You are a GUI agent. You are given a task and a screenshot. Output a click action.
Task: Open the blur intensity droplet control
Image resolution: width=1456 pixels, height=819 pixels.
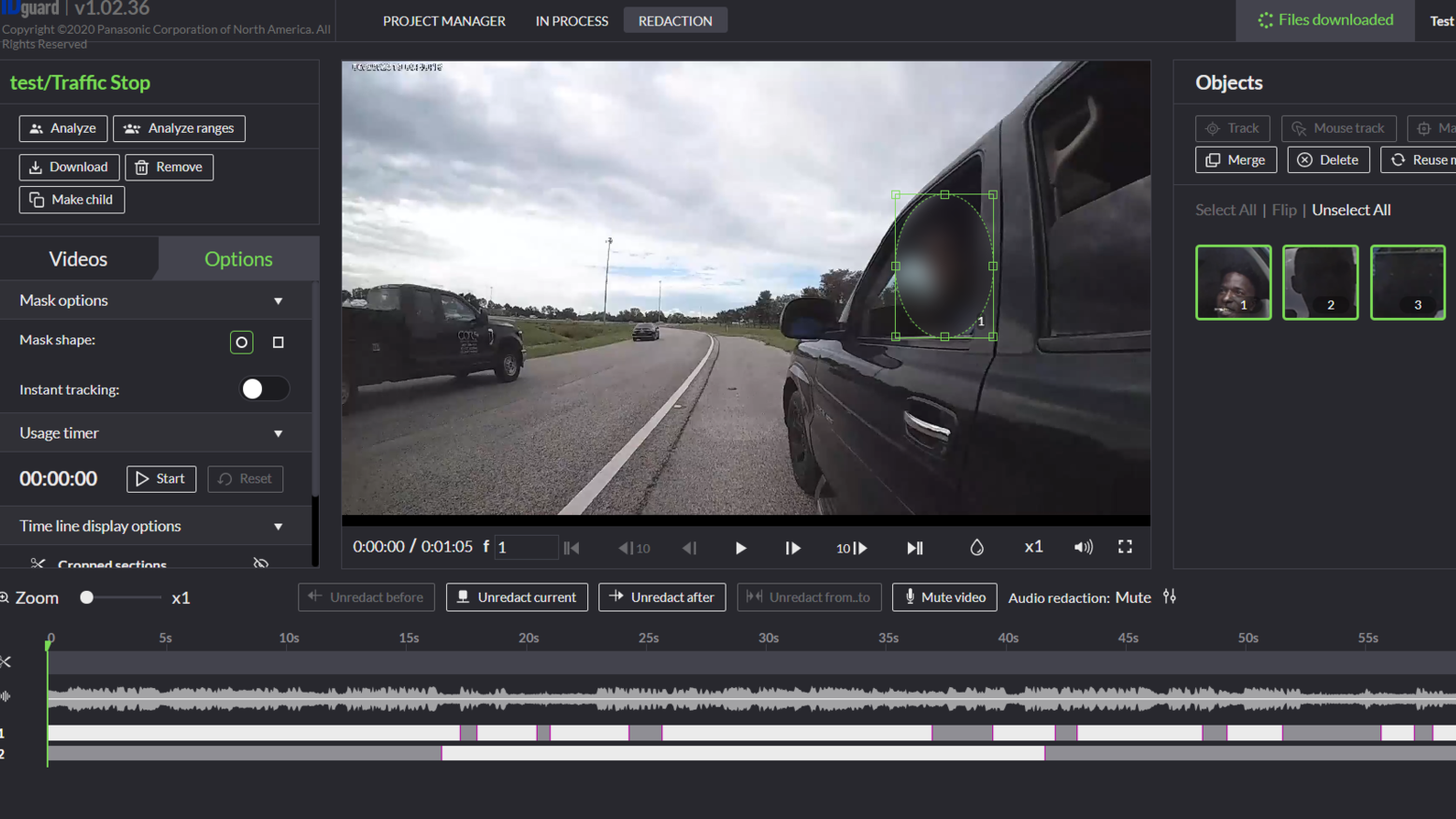click(976, 548)
